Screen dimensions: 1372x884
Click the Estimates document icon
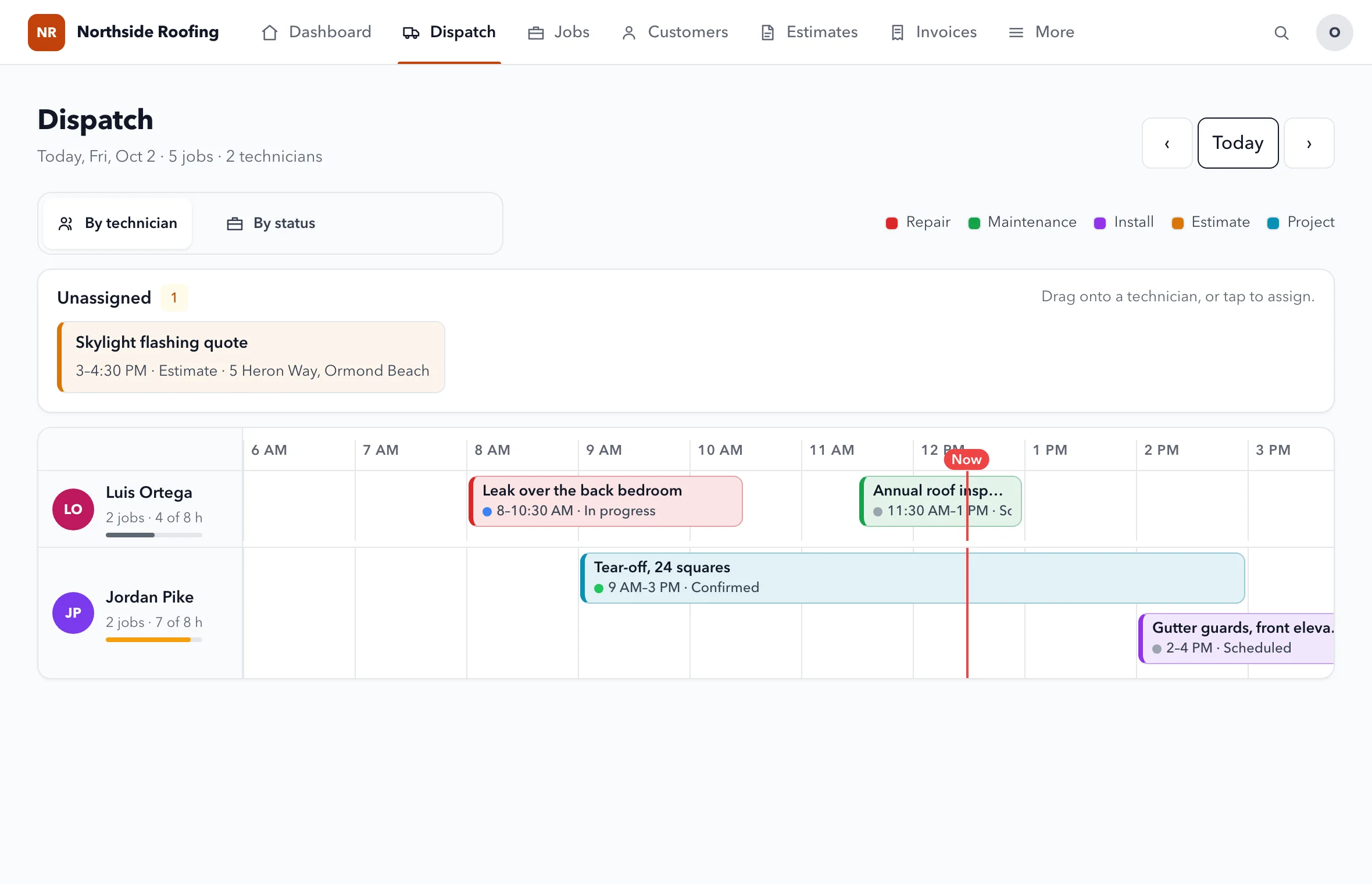[767, 33]
